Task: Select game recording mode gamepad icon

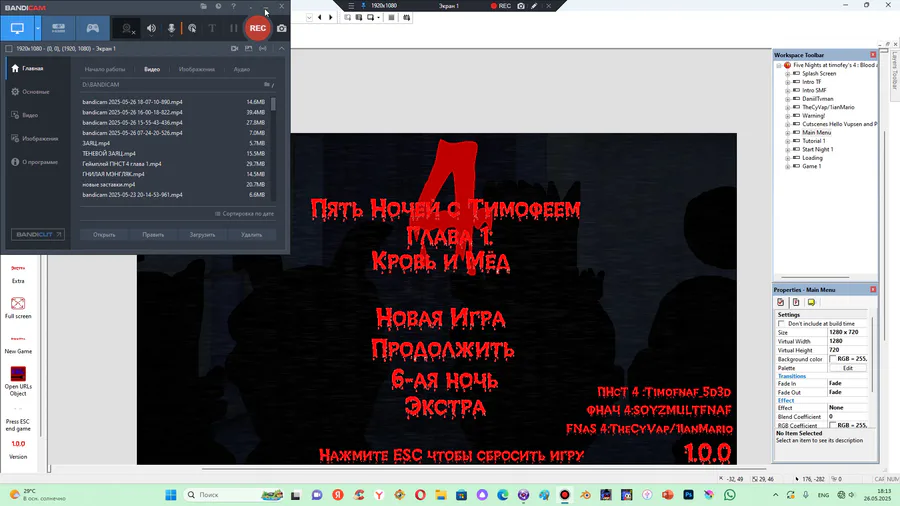Action: click(x=92, y=28)
